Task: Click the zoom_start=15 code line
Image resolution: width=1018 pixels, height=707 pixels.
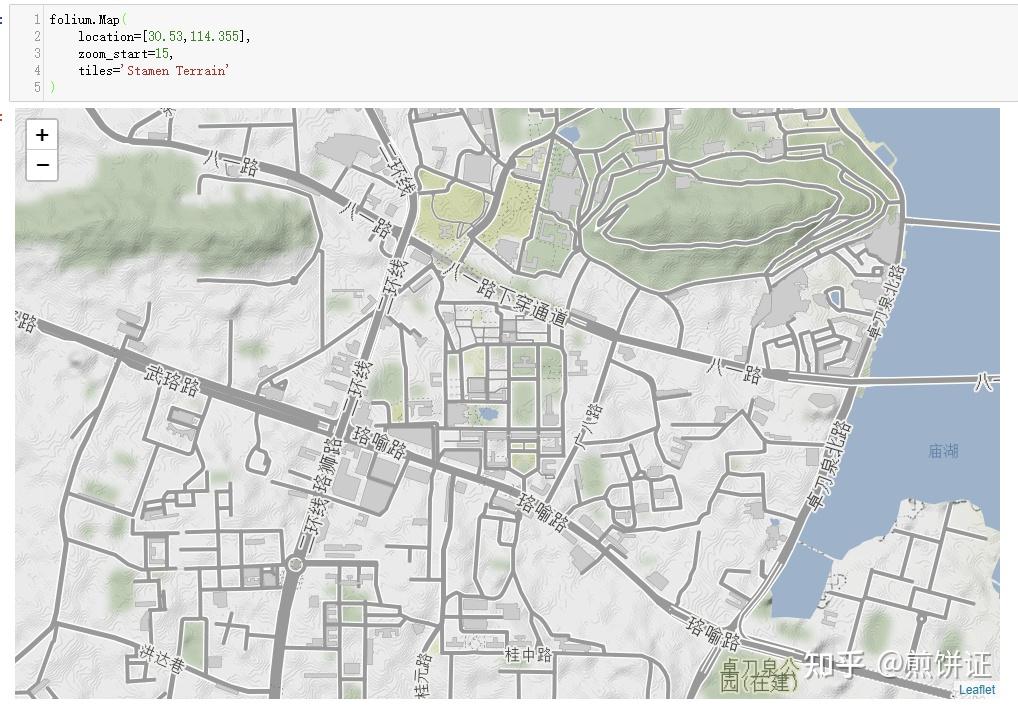Action: point(125,53)
